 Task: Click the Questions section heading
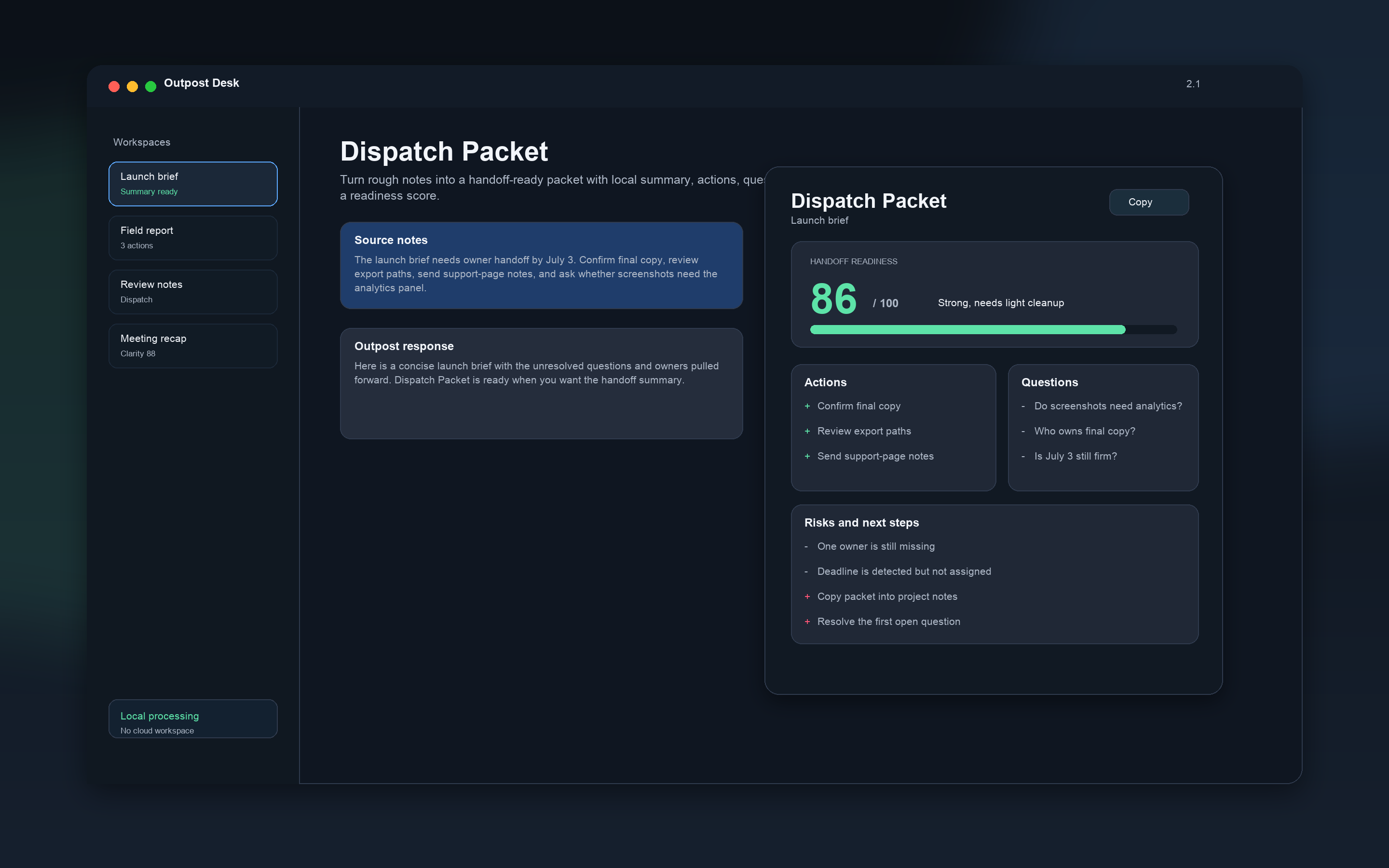click(x=1049, y=382)
